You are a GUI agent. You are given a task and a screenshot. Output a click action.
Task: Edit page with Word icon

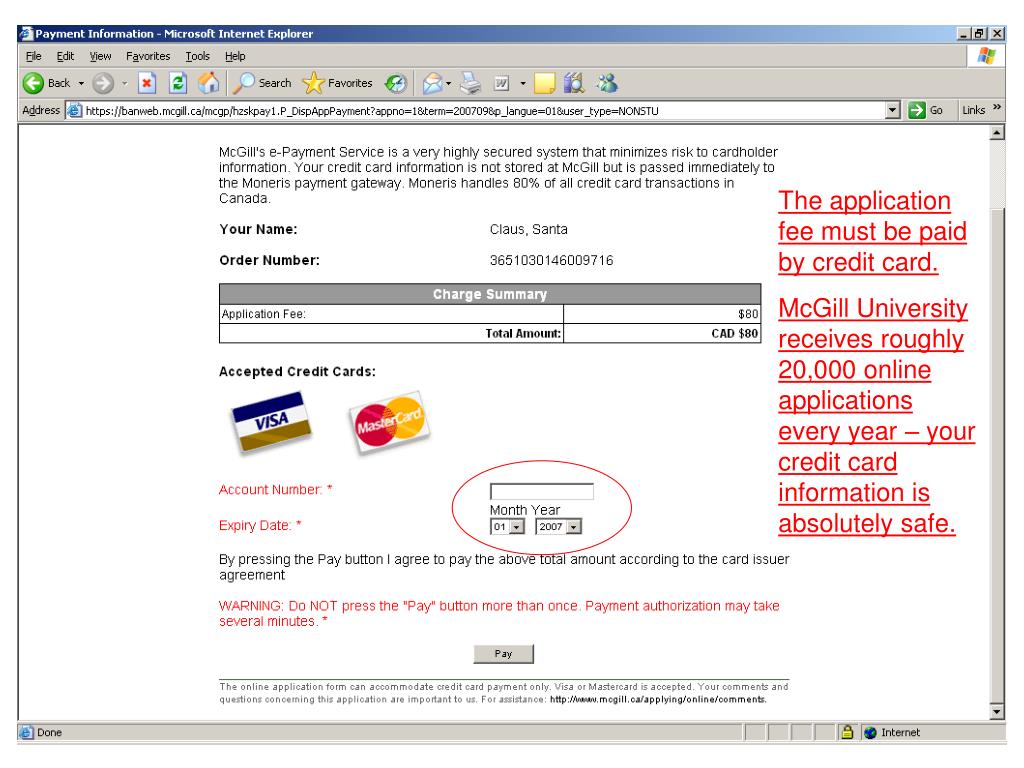(502, 83)
